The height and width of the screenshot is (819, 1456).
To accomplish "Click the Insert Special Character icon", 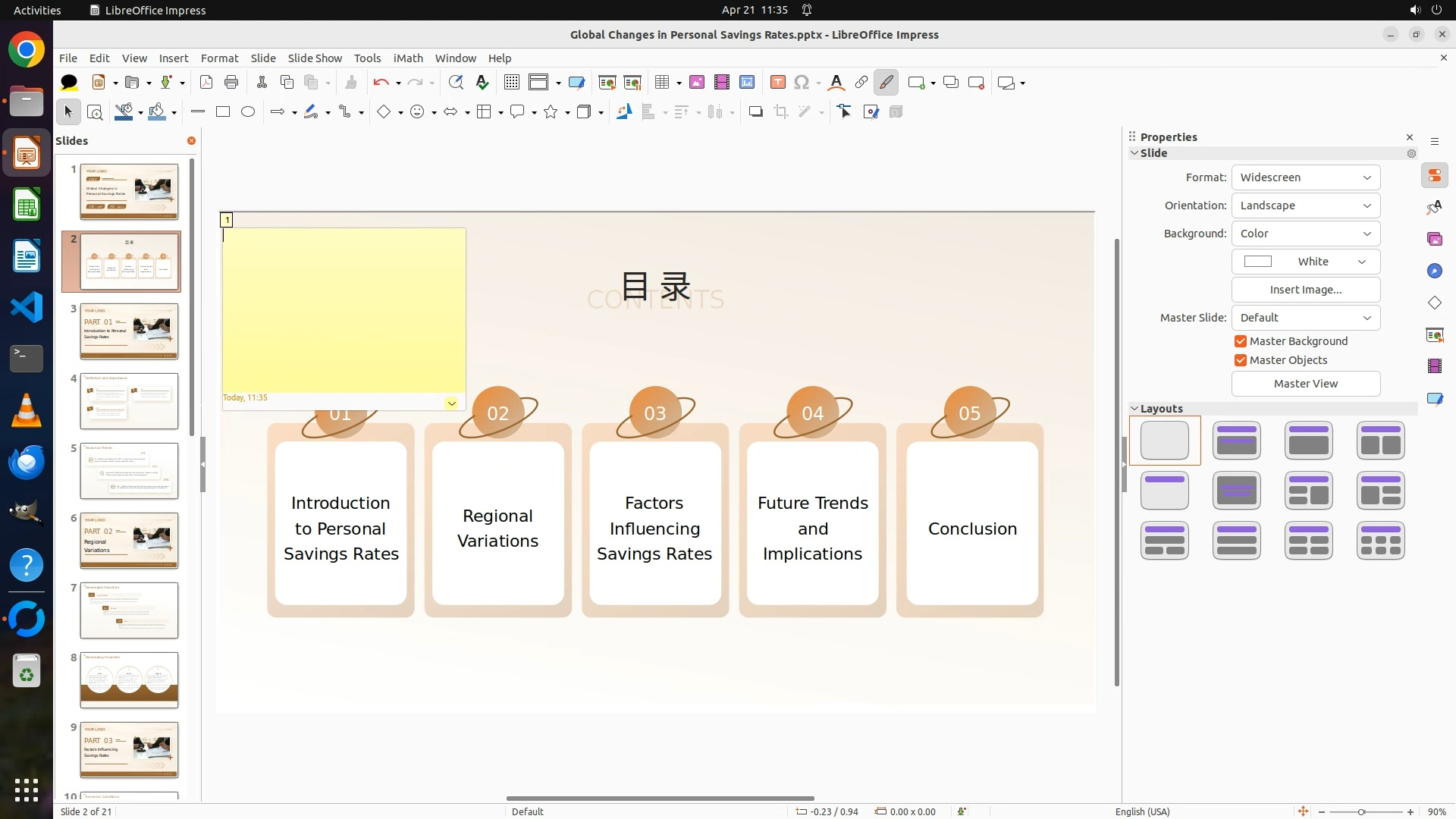I will [802, 83].
